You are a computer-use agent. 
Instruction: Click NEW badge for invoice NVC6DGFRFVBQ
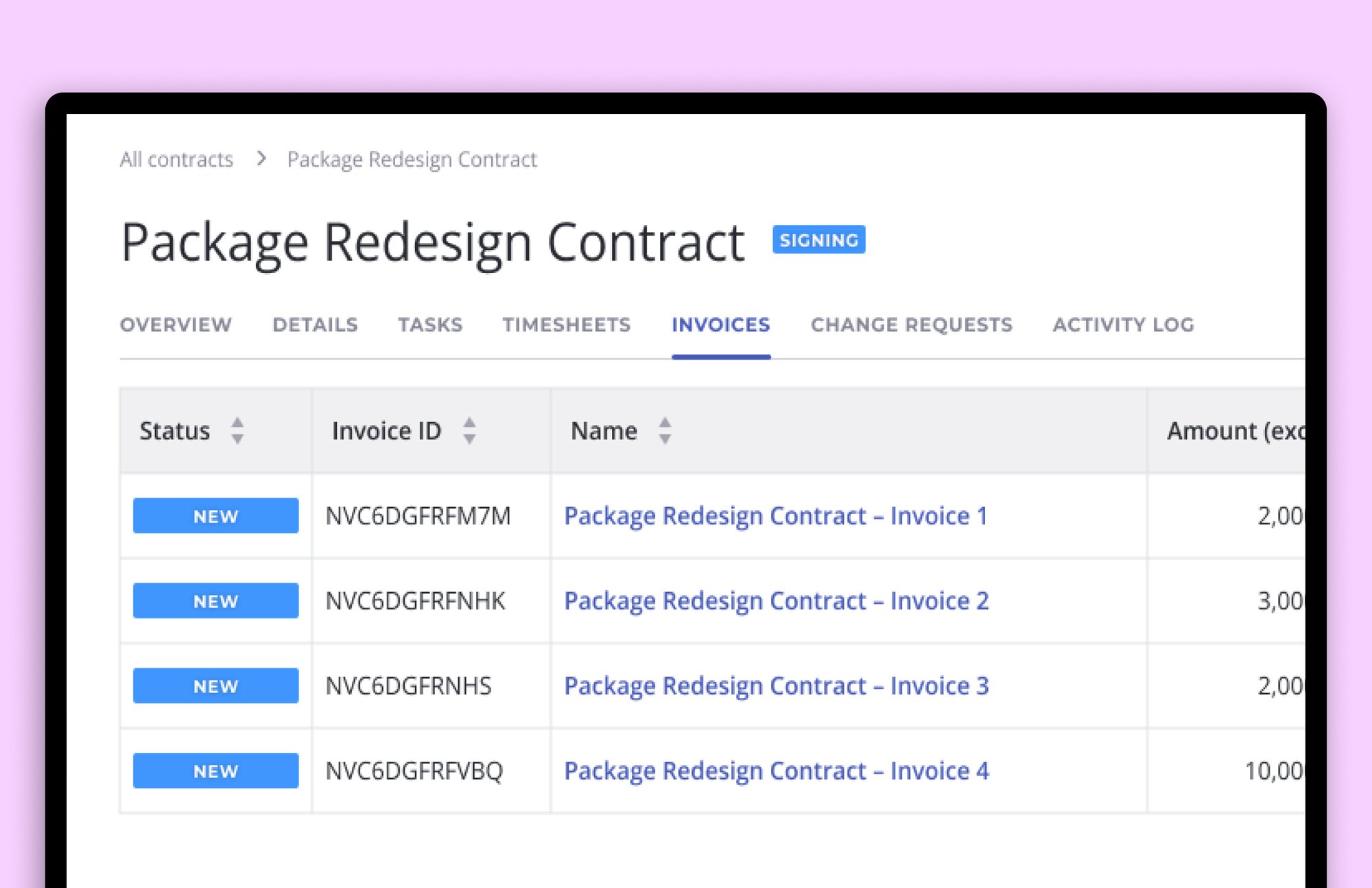(215, 771)
